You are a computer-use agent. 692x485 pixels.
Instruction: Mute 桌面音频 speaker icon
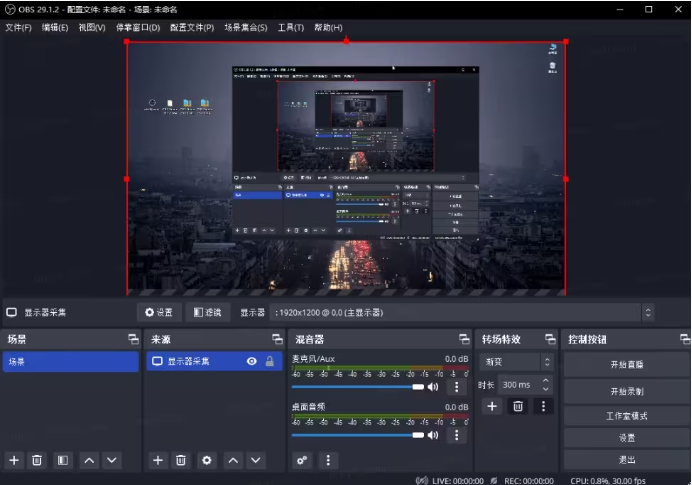[433, 435]
